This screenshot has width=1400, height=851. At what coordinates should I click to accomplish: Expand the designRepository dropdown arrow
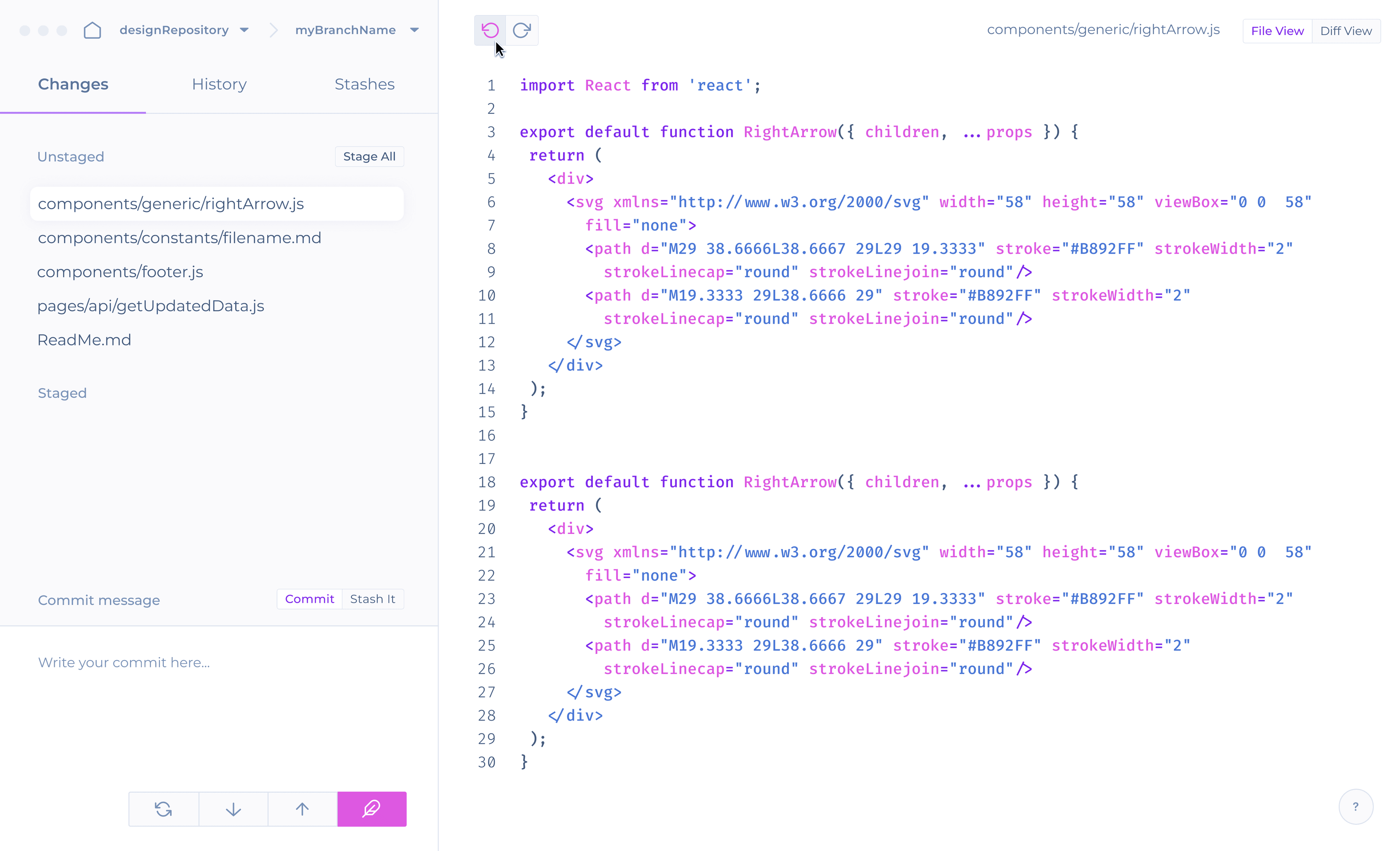point(244,30)
